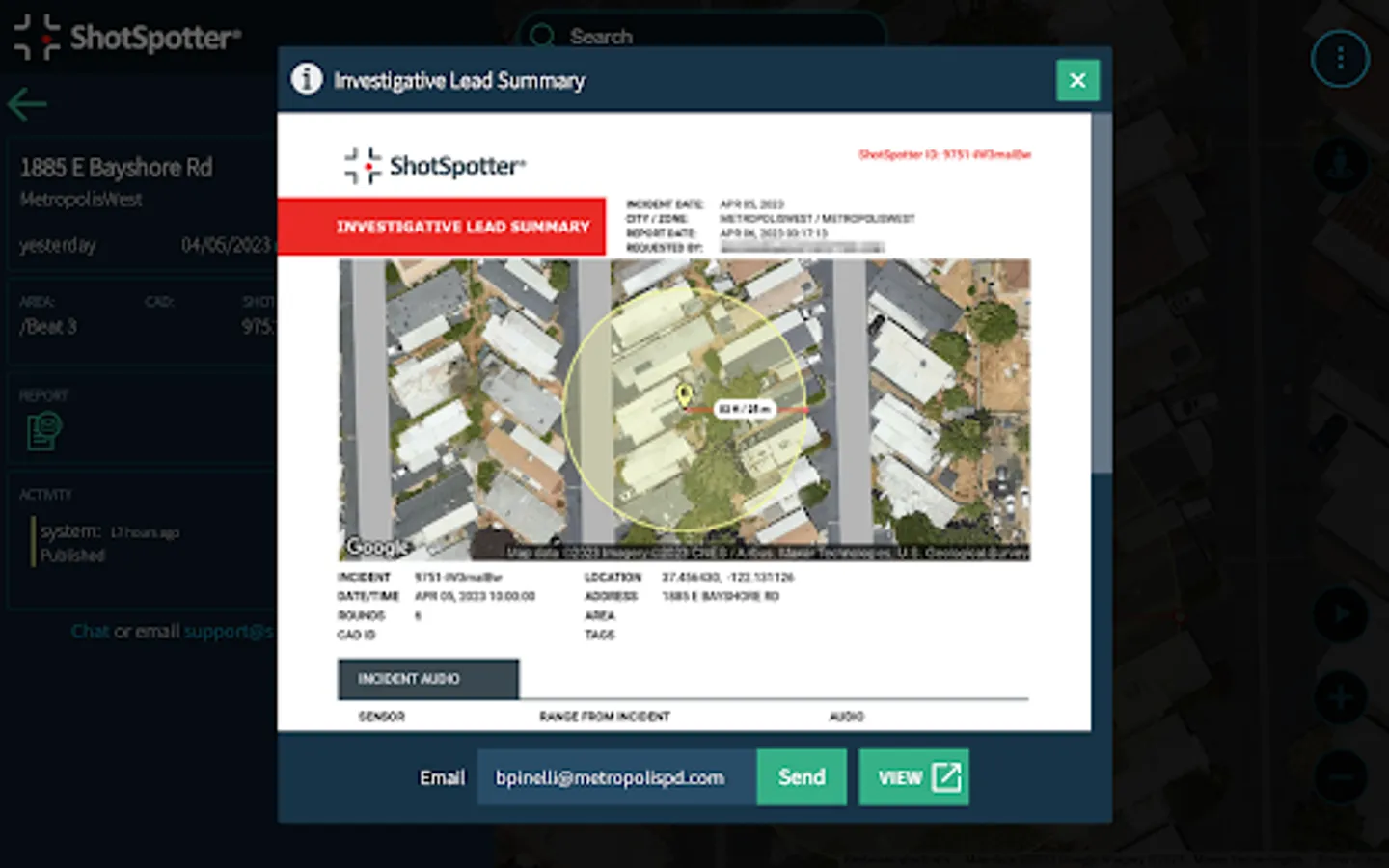Click the 1885 E Bayshore Rd address
The height and width of the screenshot is (868, 1389).
[117, 168]
